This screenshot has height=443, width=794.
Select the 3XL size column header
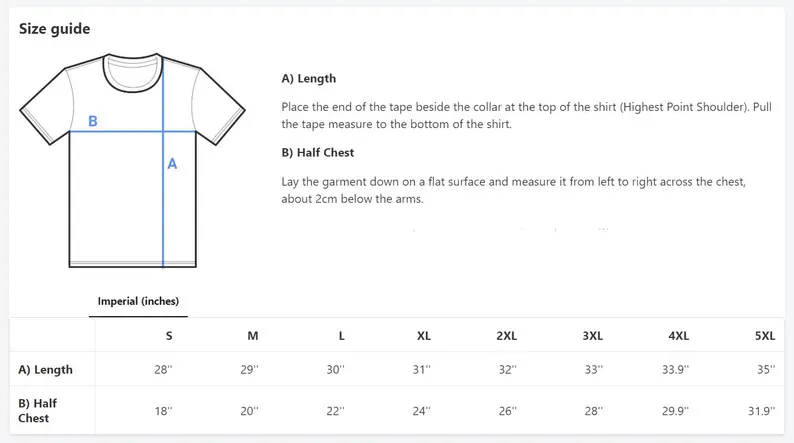pyautogui.click(x=592, y=336)
